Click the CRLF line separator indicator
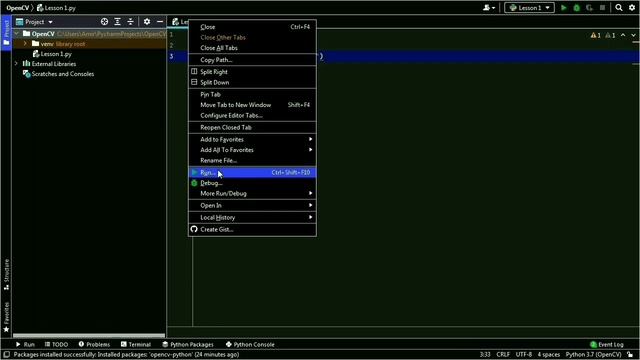The width and height of the screenshot is (640, 360). point(503,354)
